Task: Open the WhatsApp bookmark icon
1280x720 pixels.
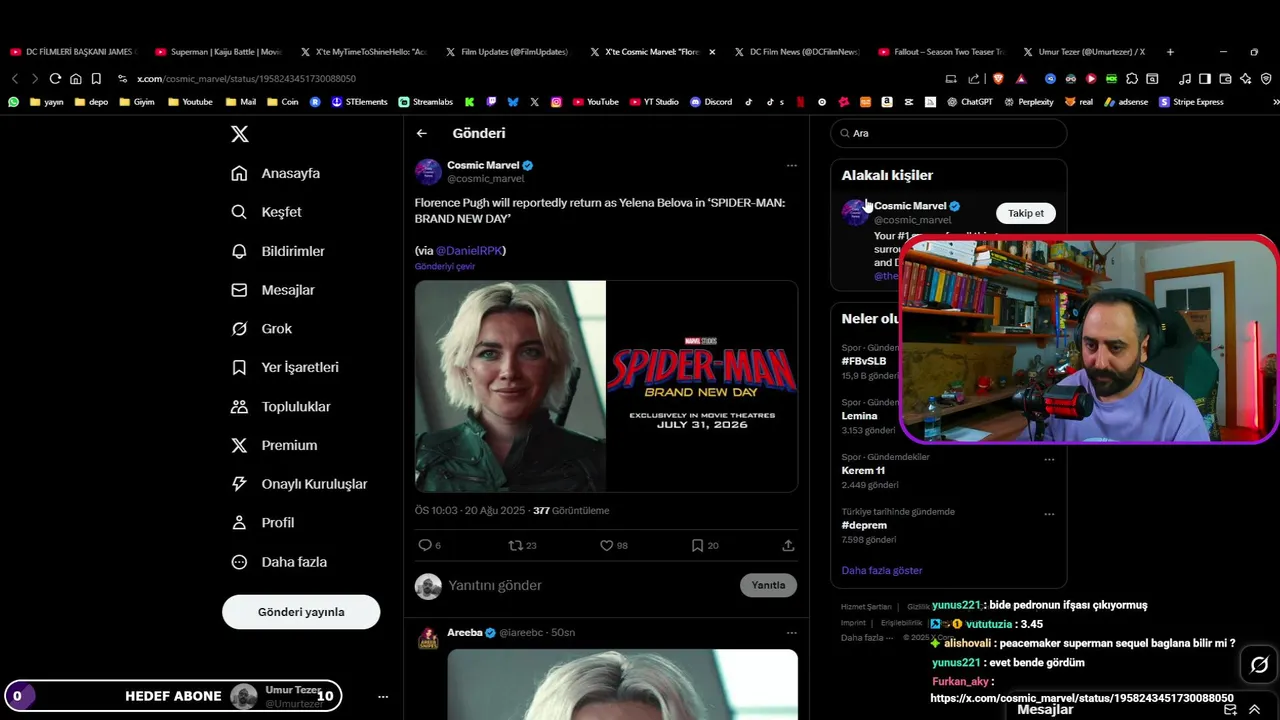Action: click(13, 102)
